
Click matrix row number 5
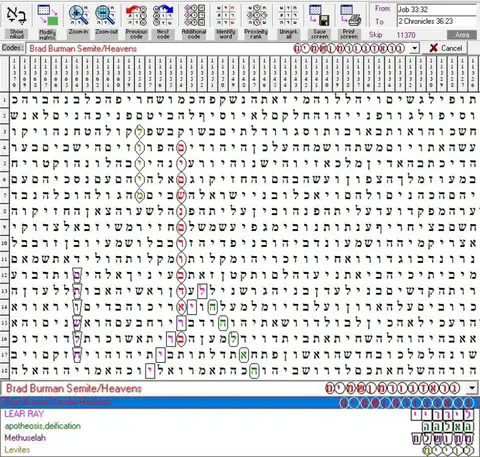[x=4, y=164]
